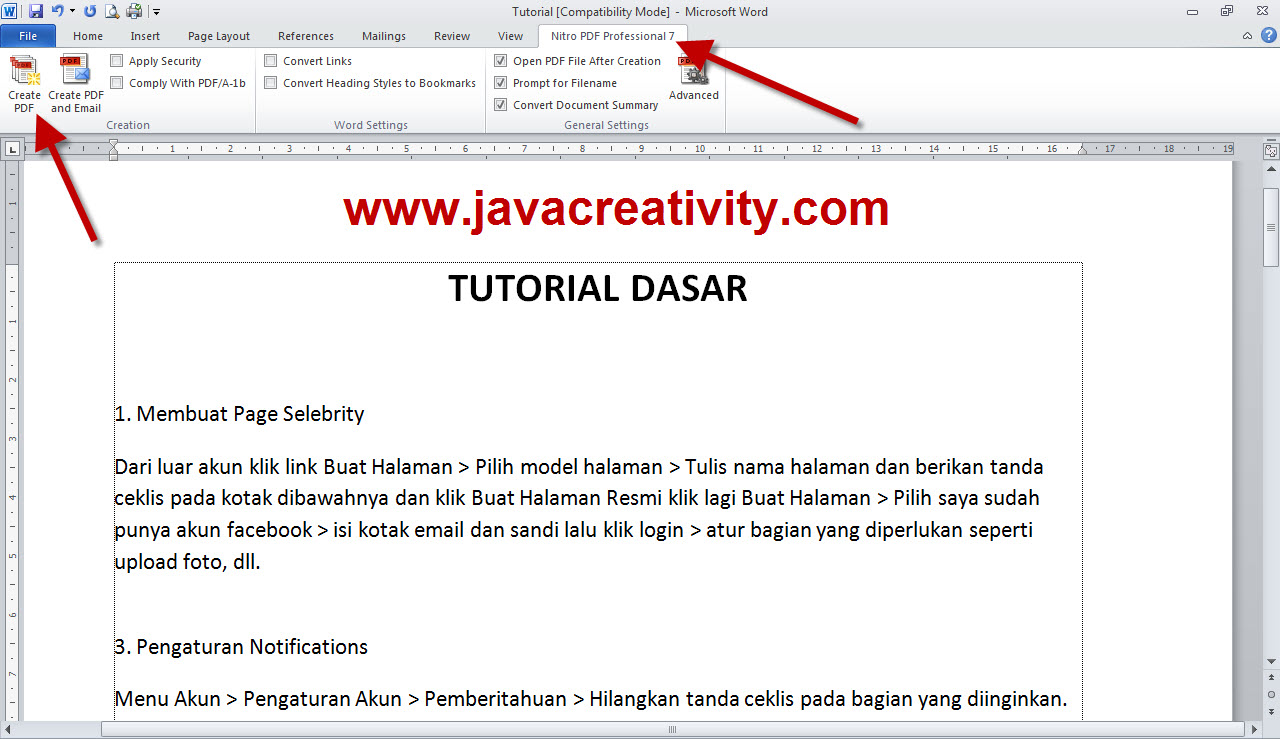Select the References tab
This screenshot has width=1280, height=739.
[x=306, y=36]
